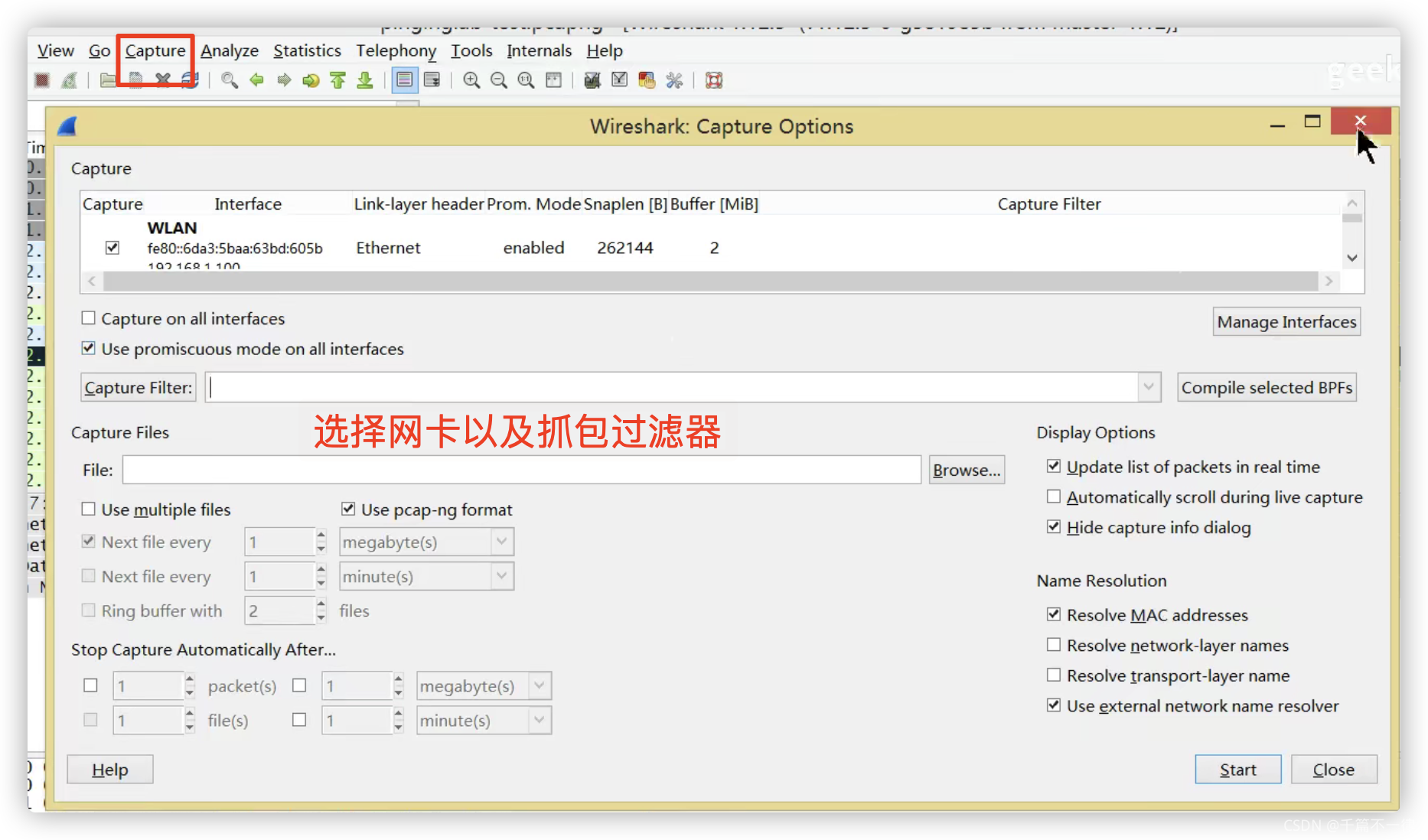This screenshot has height=840, width=1428.
Task: Click the go forward arrow icon
Action: [284, 80]
